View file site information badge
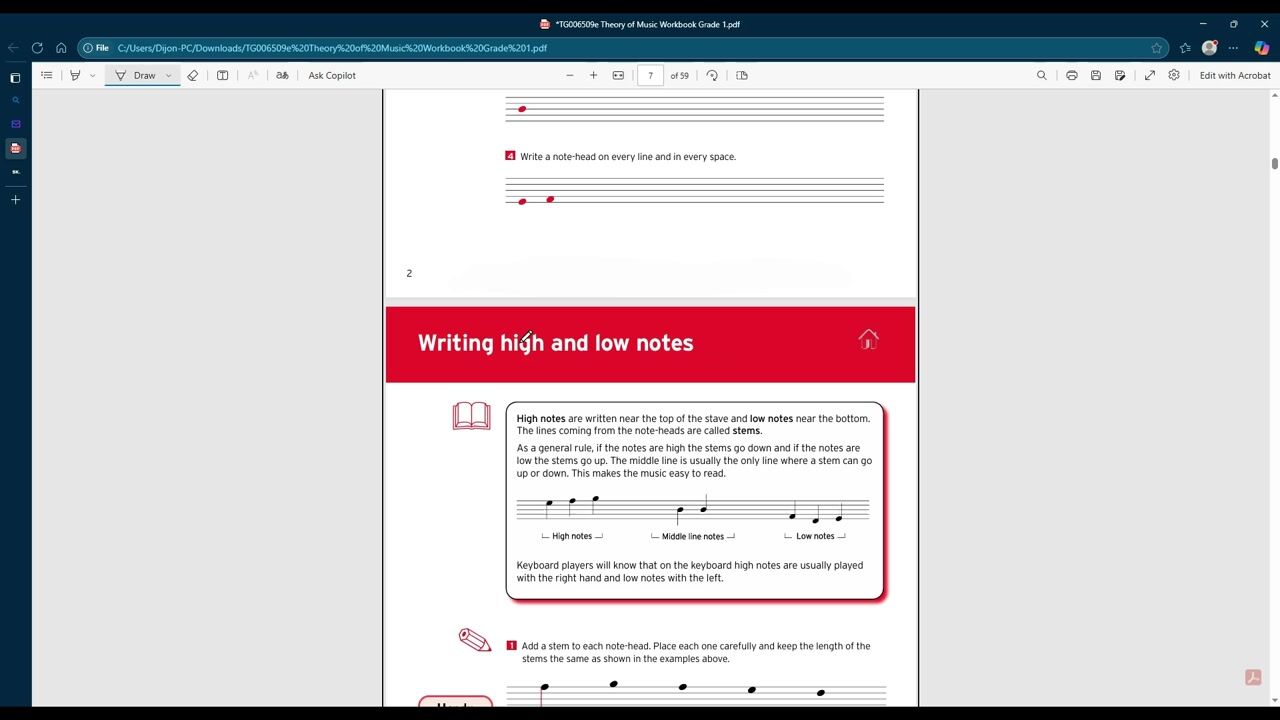Image resolution: width=1280 pixels, height=720 pixels. pyautogui.click(x=96, y=48)
